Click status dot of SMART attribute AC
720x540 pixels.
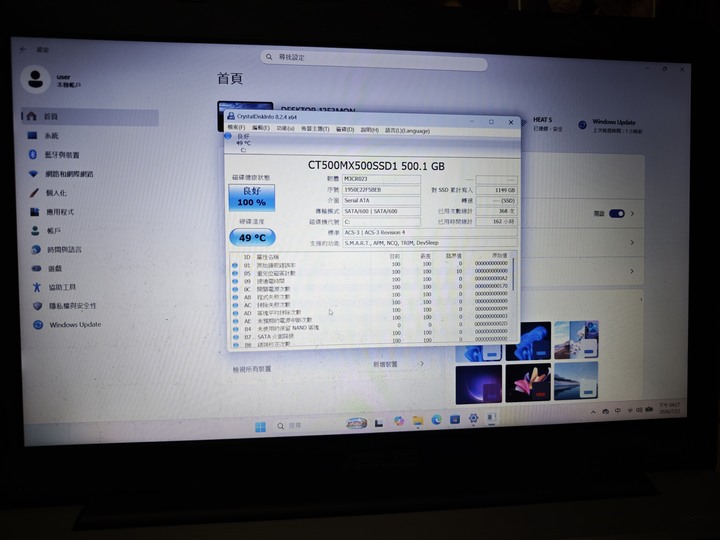(235, 305)
